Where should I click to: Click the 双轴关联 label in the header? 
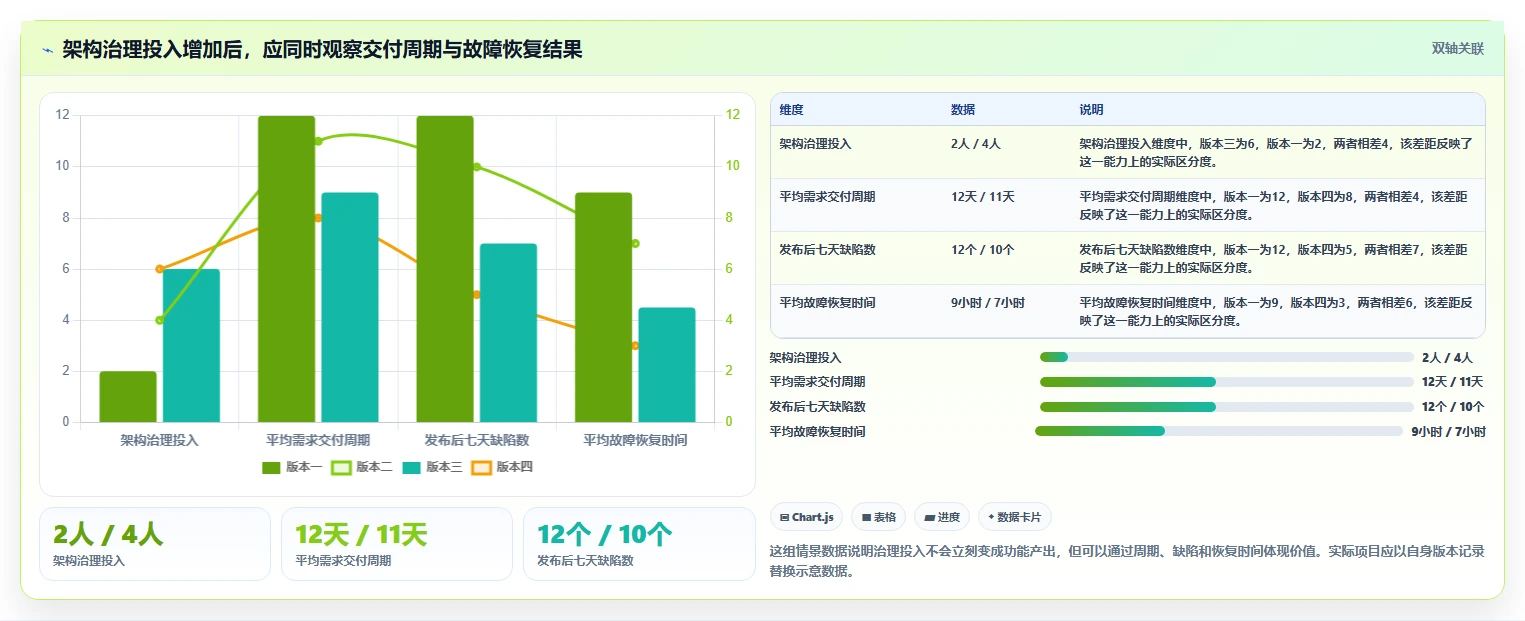[x=1458, y=49]
